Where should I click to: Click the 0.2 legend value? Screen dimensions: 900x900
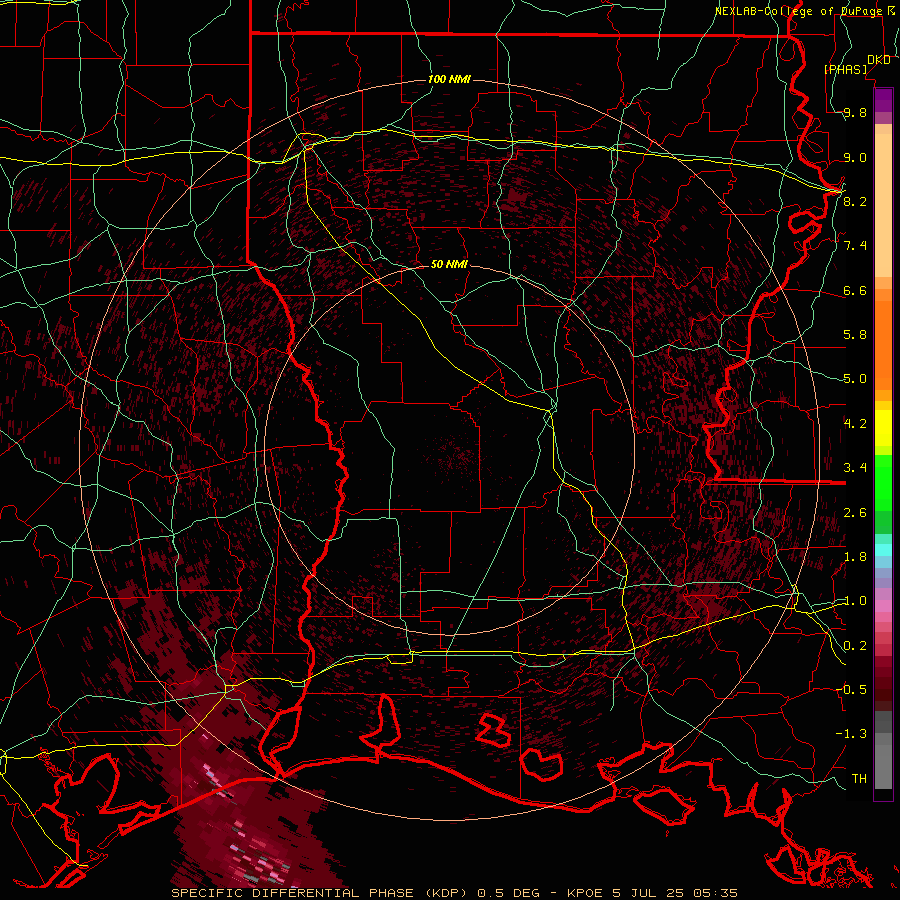point(855,646)
